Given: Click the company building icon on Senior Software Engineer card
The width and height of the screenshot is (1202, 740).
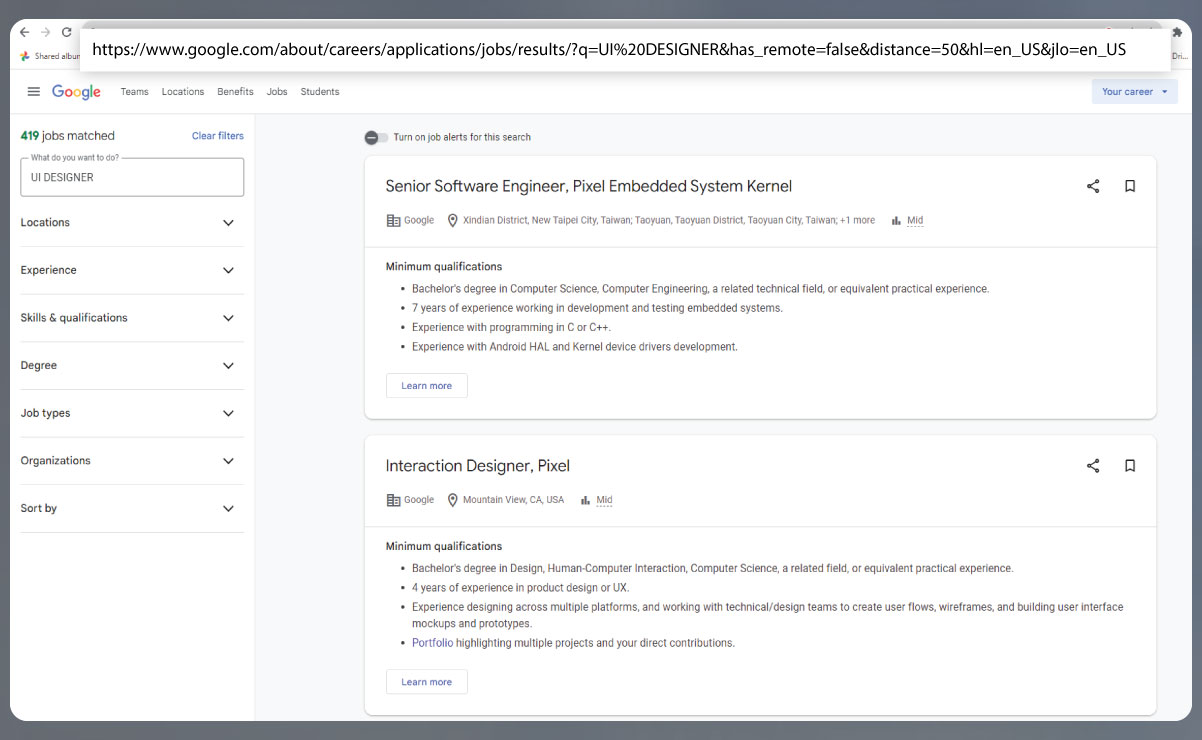Looking at the screenshot, I should pyautogui.click(x=393, y=220).
